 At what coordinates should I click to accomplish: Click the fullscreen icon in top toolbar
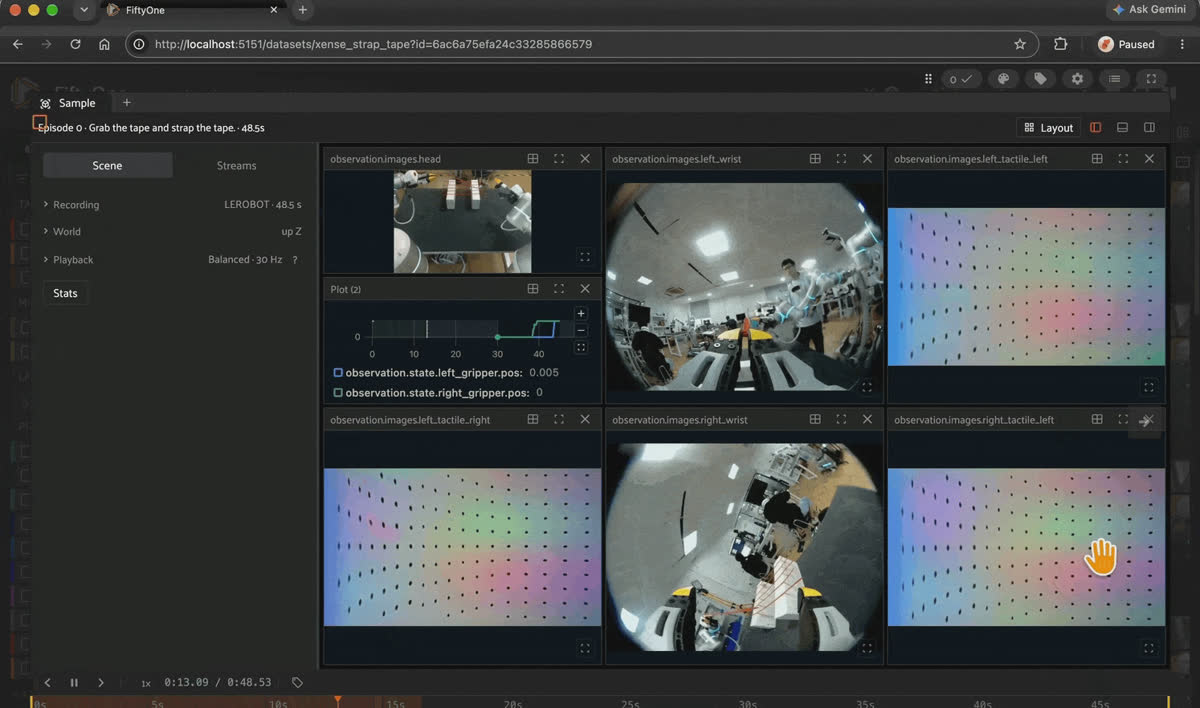[1151, 79]
